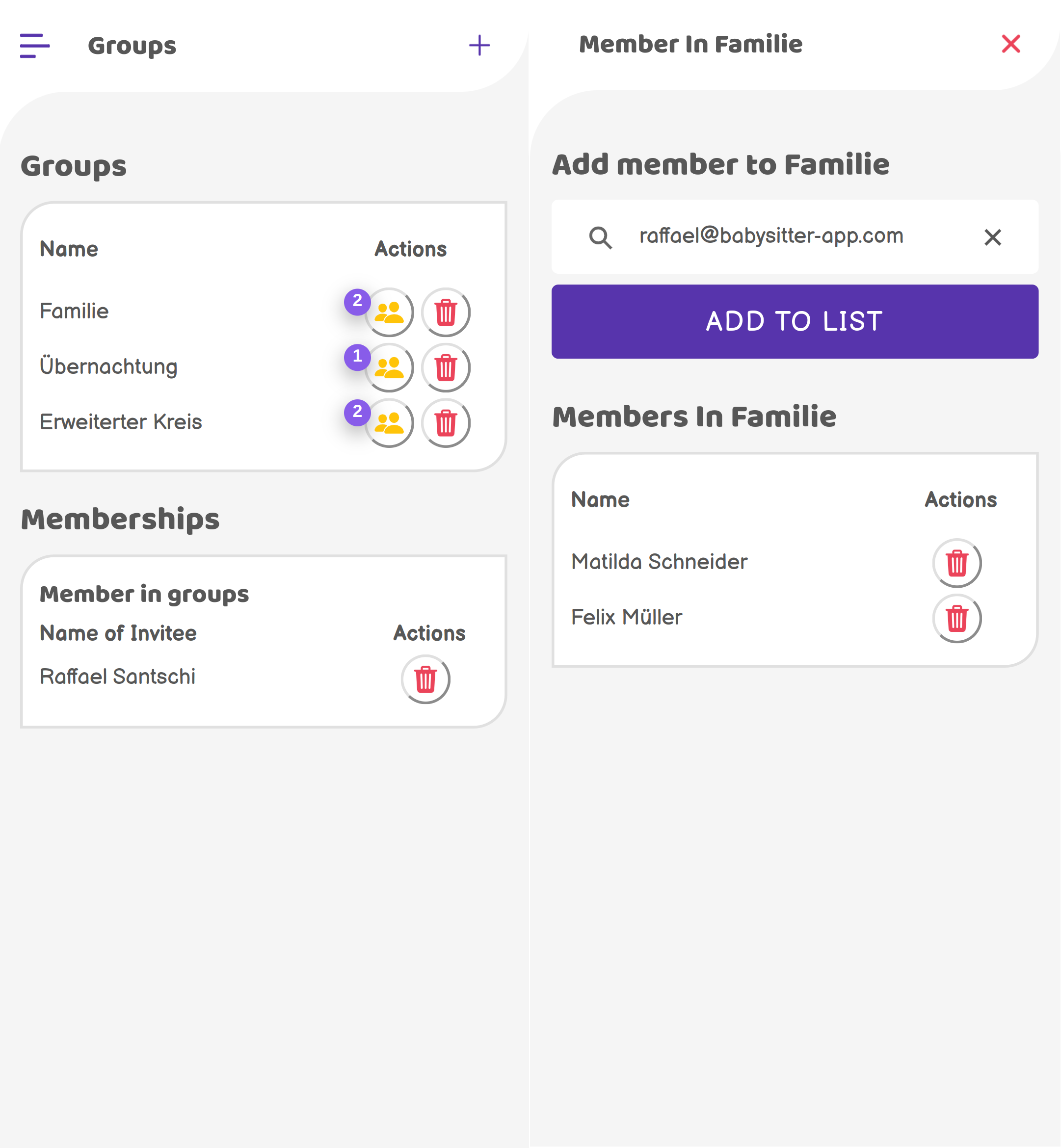Select the Familie group name

tap(74, 311)
